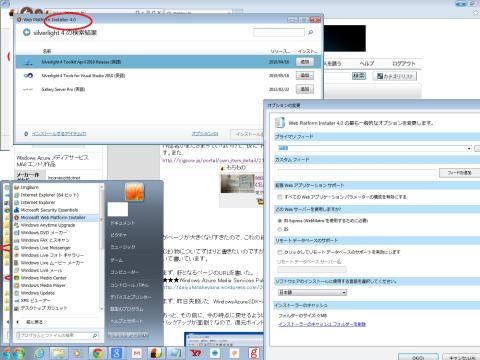Open the Gmail taskbar icon
This screenshot has width=480, height=360.
[x=137, y=353]
